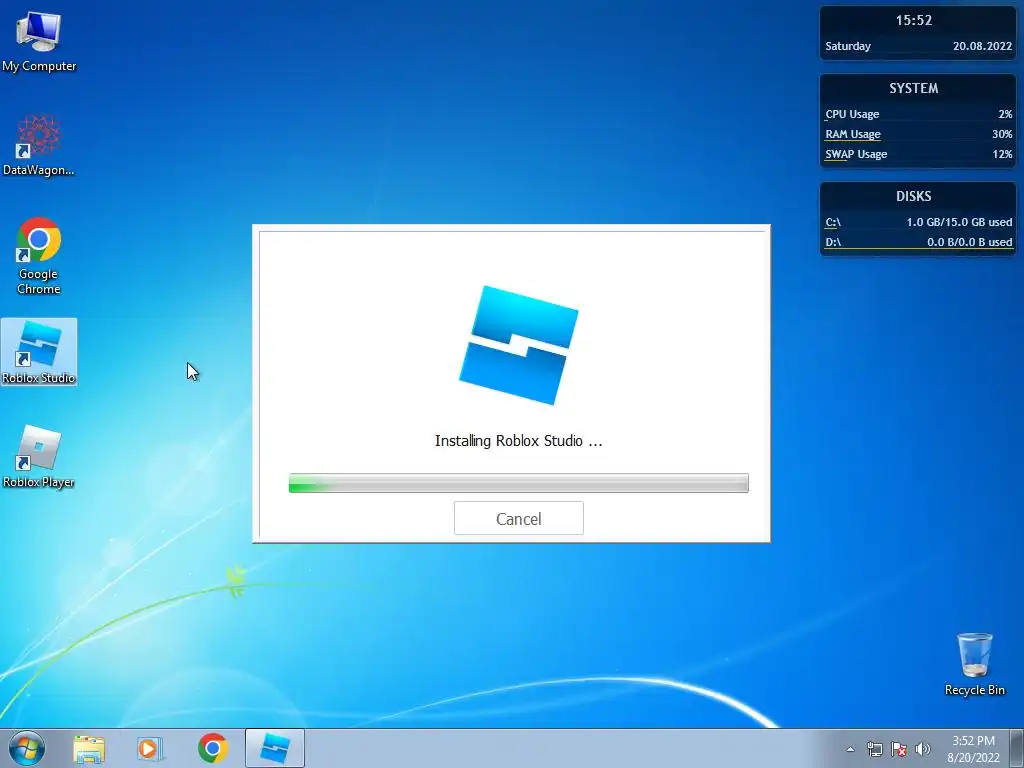
Task: Click the 30% RAM usage value
Action: click(x=1002, y=134)
